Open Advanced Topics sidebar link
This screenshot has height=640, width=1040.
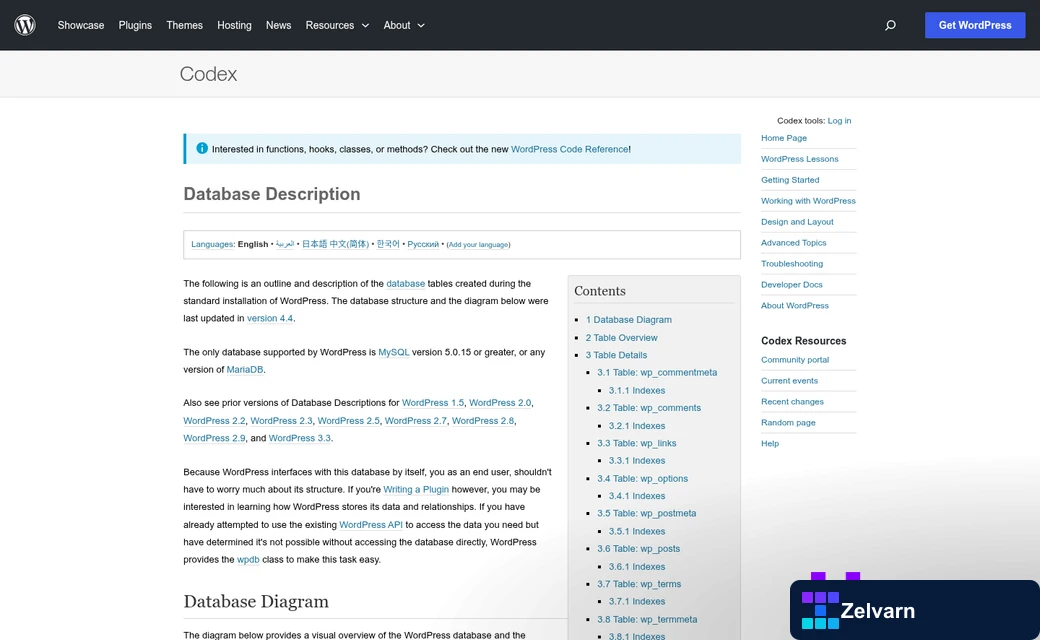point(794,243)
